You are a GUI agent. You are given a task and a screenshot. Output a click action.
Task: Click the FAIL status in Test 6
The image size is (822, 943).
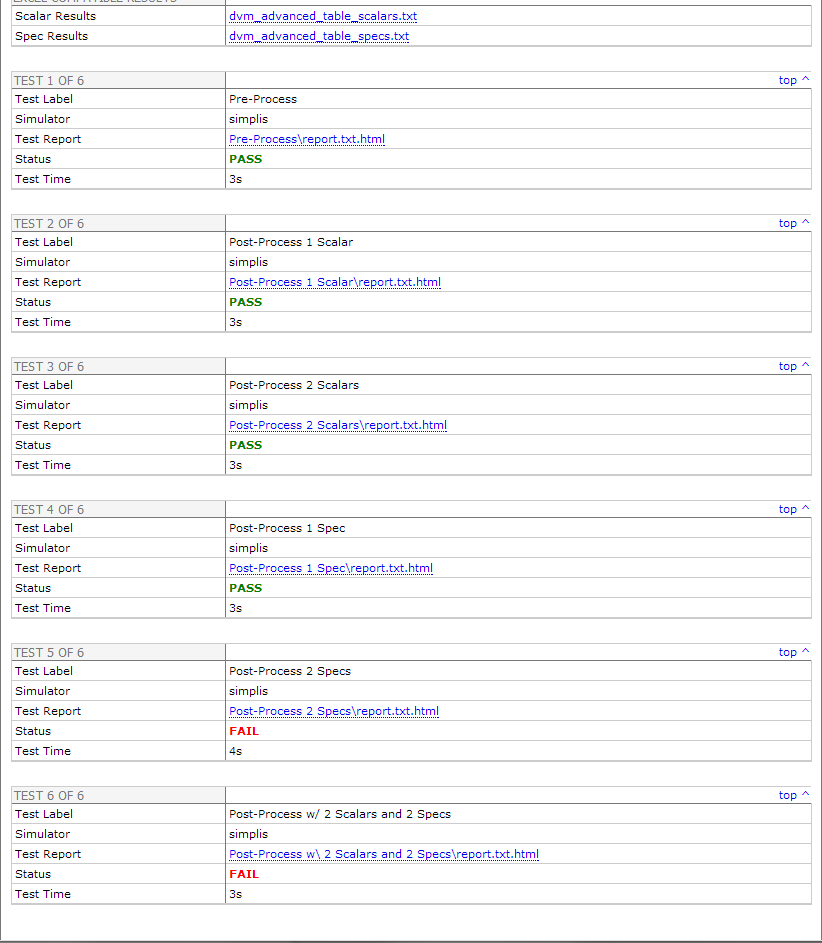click(243, 874)
